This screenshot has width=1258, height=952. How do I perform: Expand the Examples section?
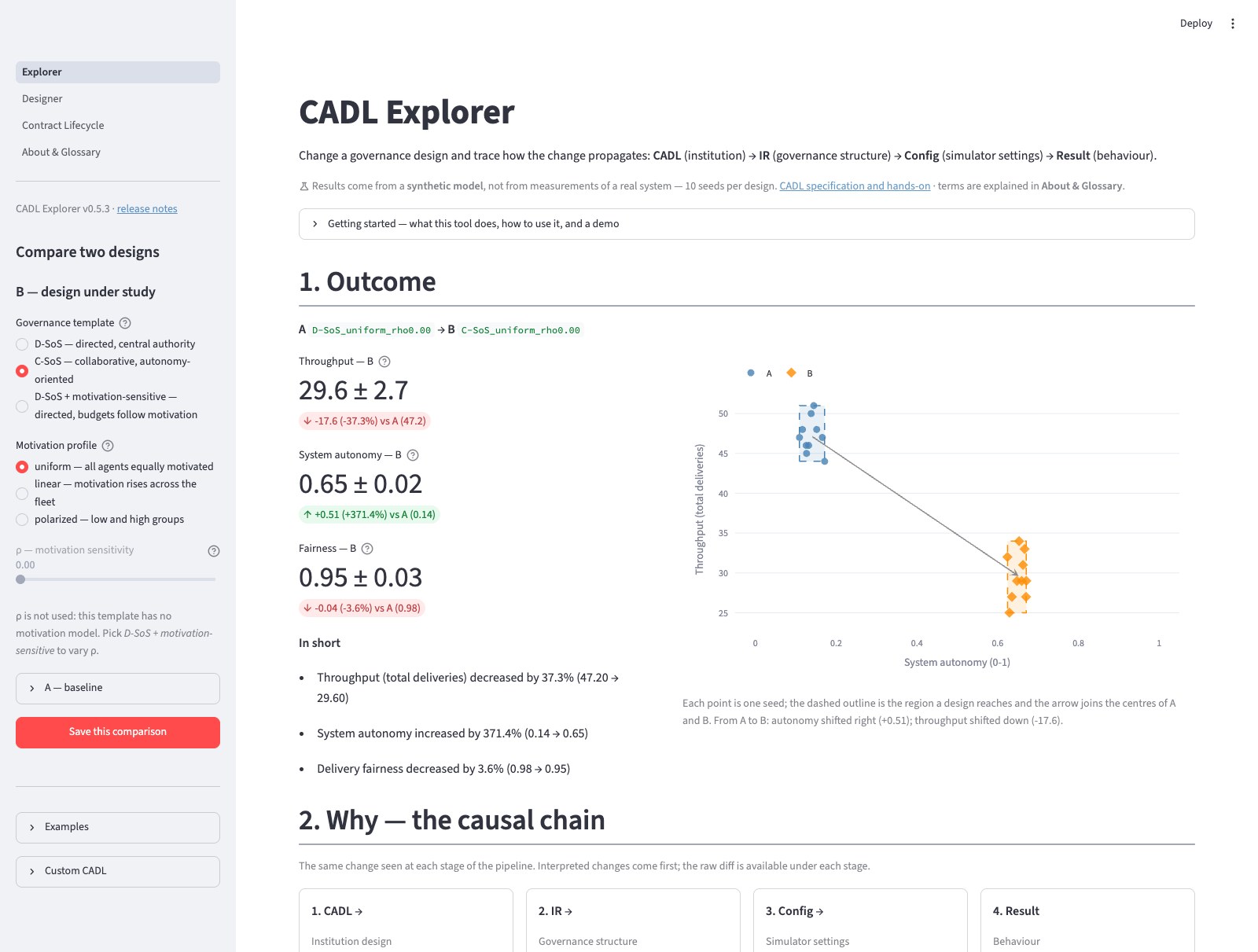click(118, 828)
